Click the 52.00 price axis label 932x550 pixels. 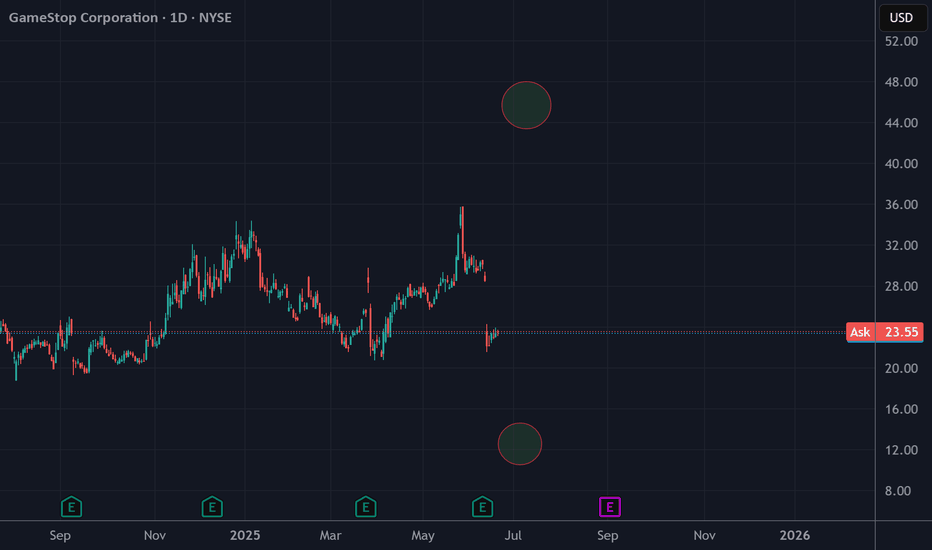901,41
